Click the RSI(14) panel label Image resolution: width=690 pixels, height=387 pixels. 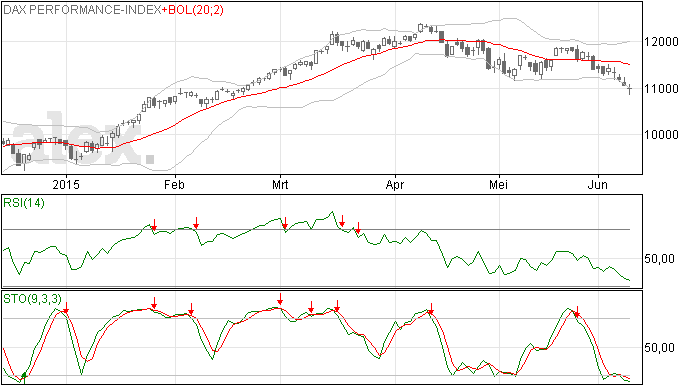coord(24,203)
